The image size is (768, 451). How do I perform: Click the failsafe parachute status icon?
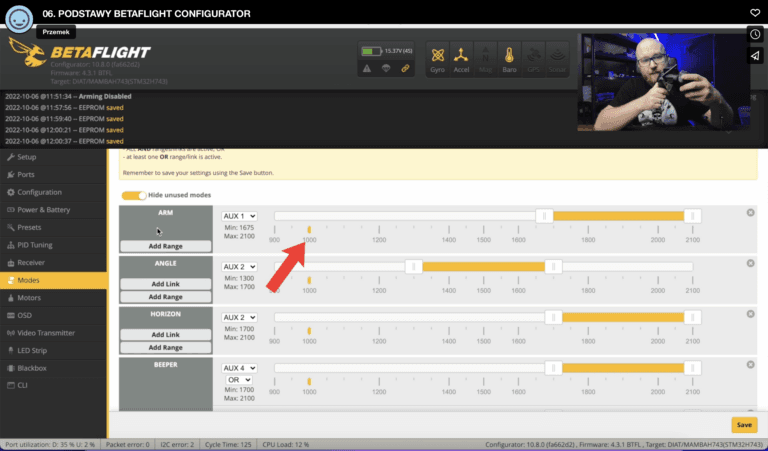[386, 69]
